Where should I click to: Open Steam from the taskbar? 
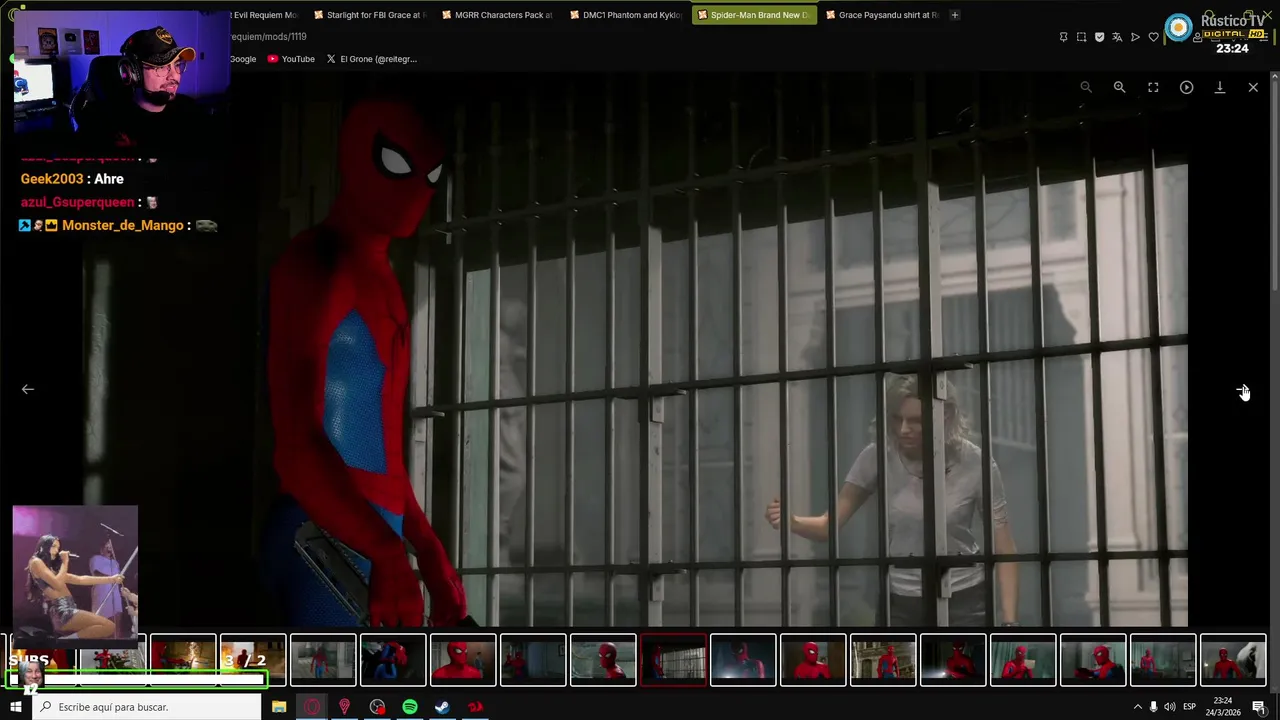(442, 707)
